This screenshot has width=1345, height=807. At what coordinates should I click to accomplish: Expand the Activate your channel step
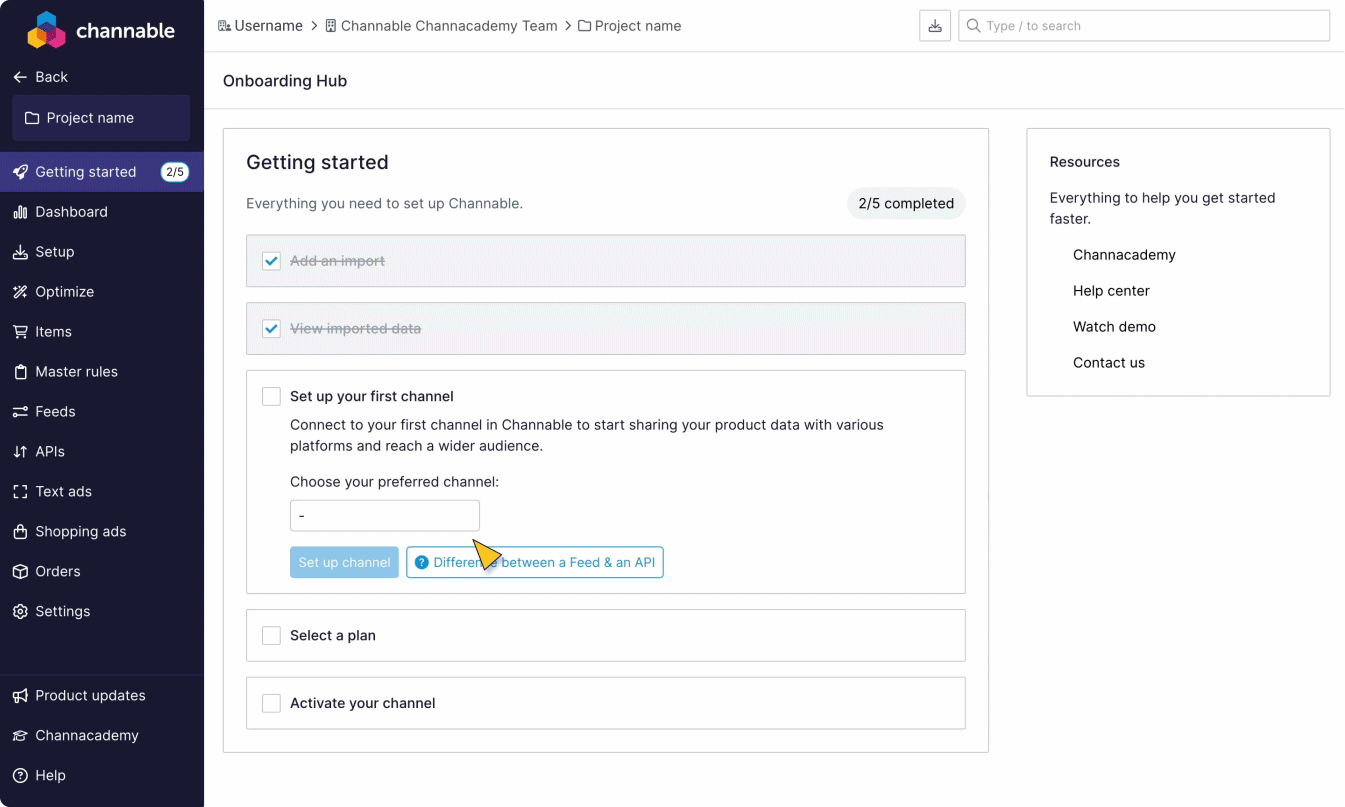(x=363, y=704)
